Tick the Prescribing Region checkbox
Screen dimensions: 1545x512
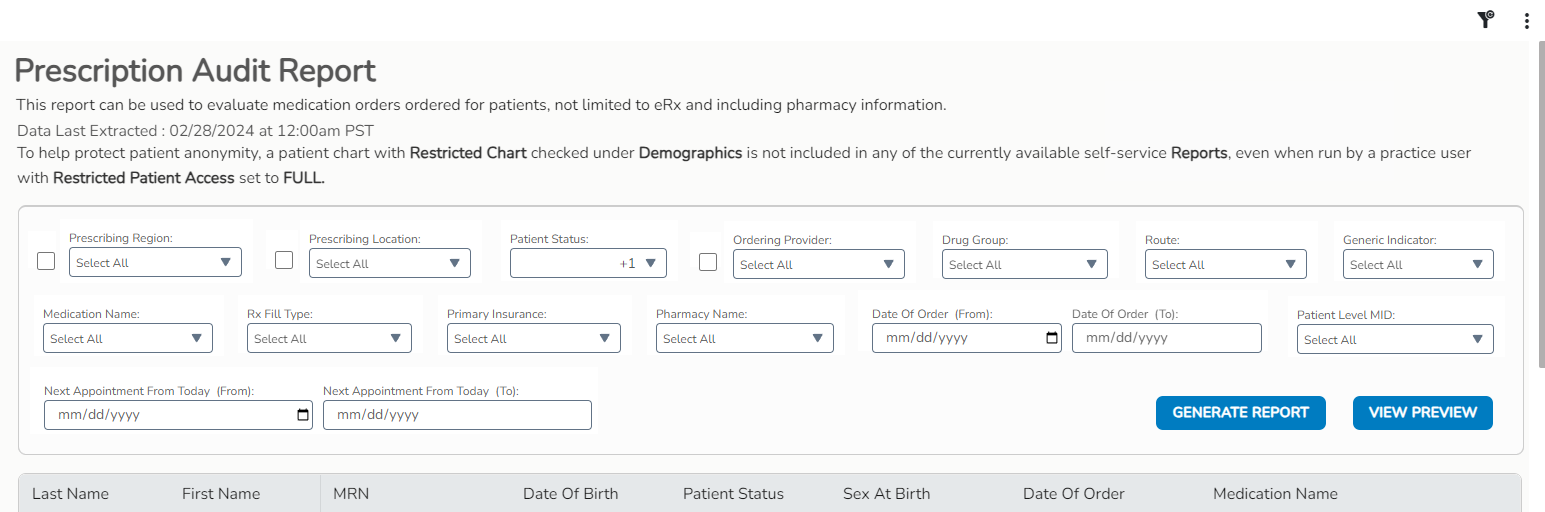point(46,261)
